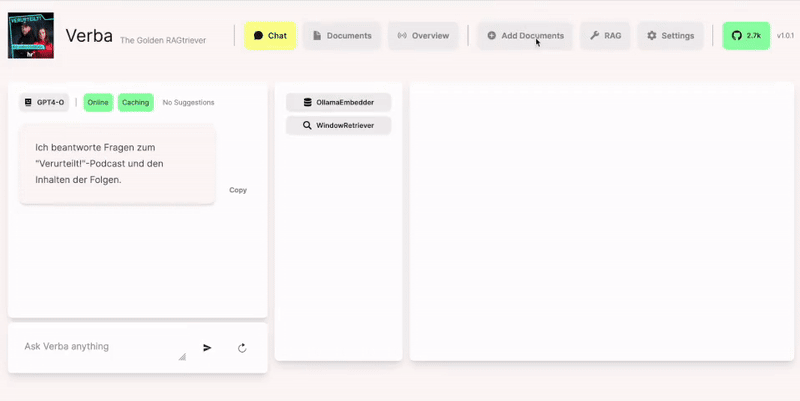This screenshot has width=800, height=401.
Task: Click the text area corner grip handle
Action: [182, 357]
